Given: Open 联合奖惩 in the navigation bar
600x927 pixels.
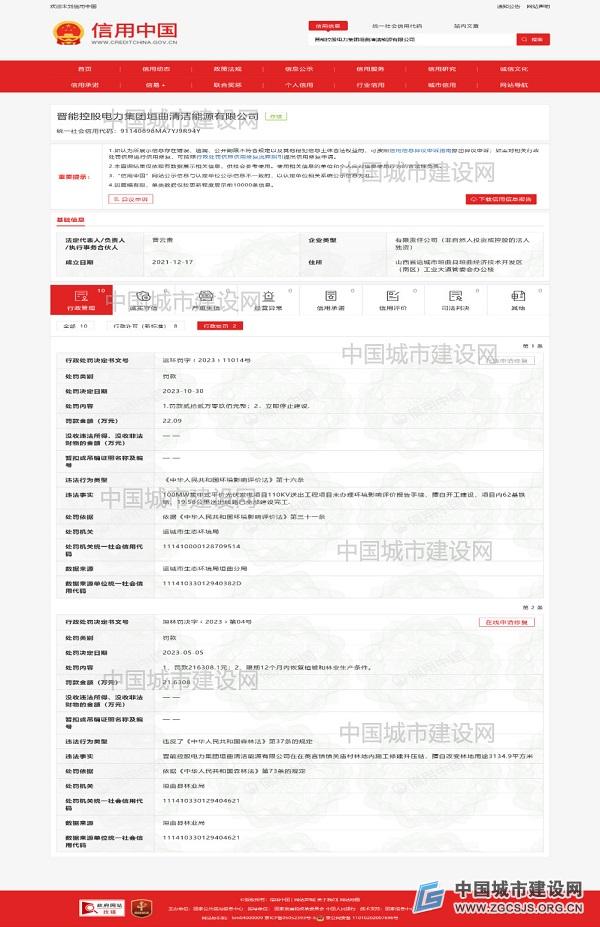Looking at the screenshot, I should click(x=228, y=85).
